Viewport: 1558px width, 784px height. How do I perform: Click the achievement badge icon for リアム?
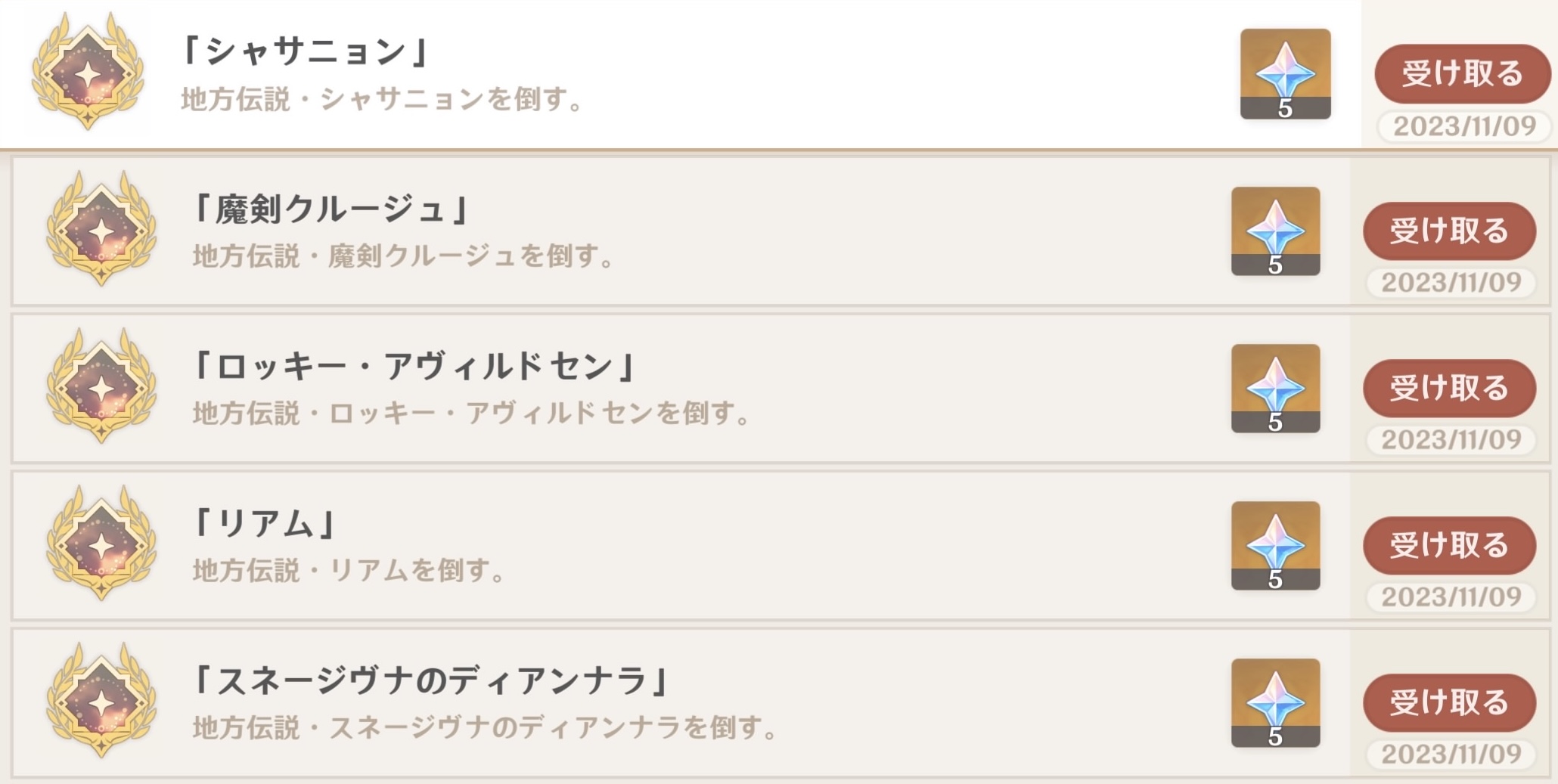(x=101, y=544)
